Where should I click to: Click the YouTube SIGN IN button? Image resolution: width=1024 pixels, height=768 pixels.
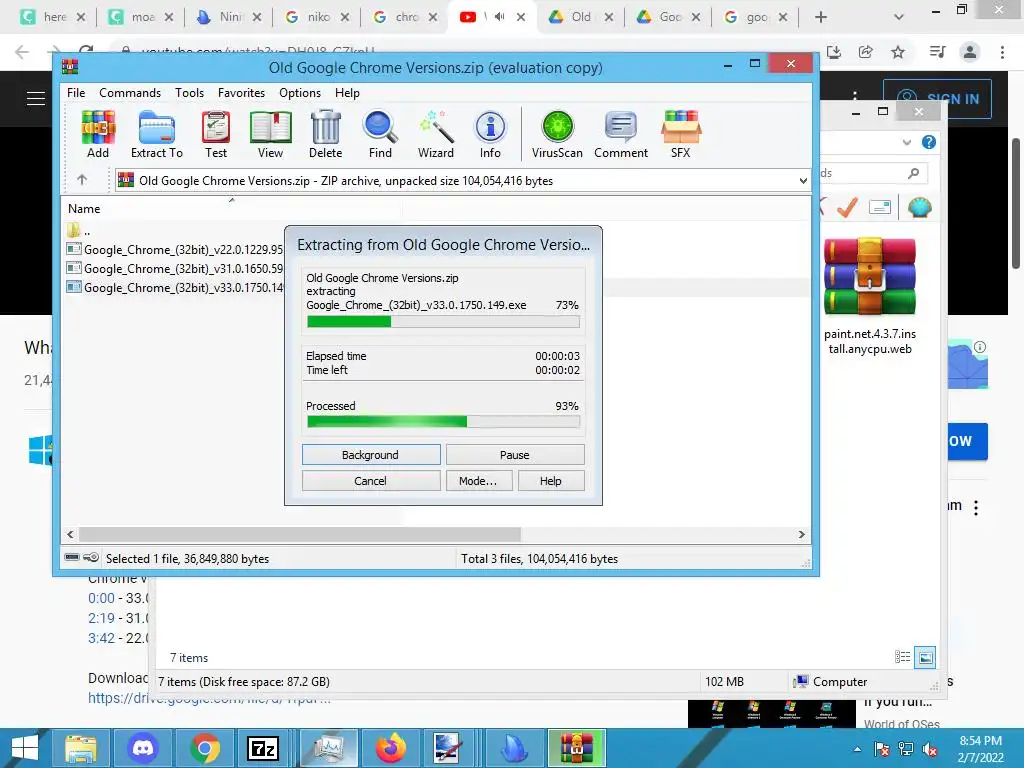pyautogui.click(x=938, y=99)
